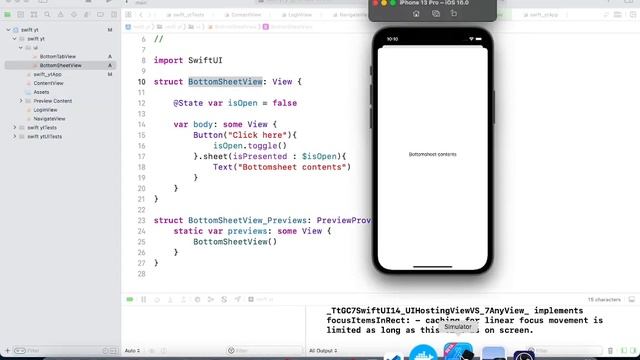Click Debug View Hierarchy icon

[x=197, y=300]
